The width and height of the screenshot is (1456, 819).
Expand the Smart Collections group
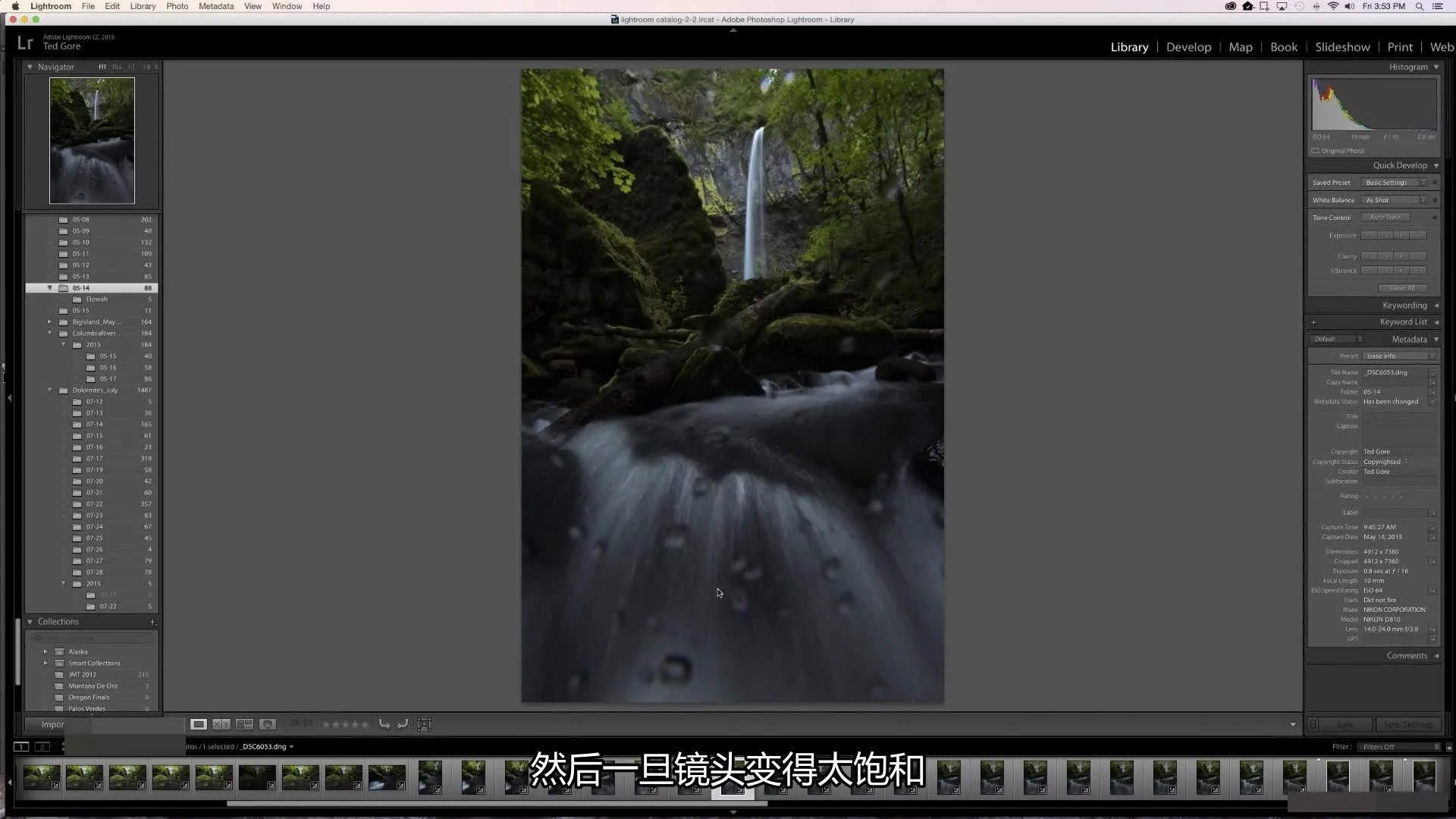click(45, 662)
